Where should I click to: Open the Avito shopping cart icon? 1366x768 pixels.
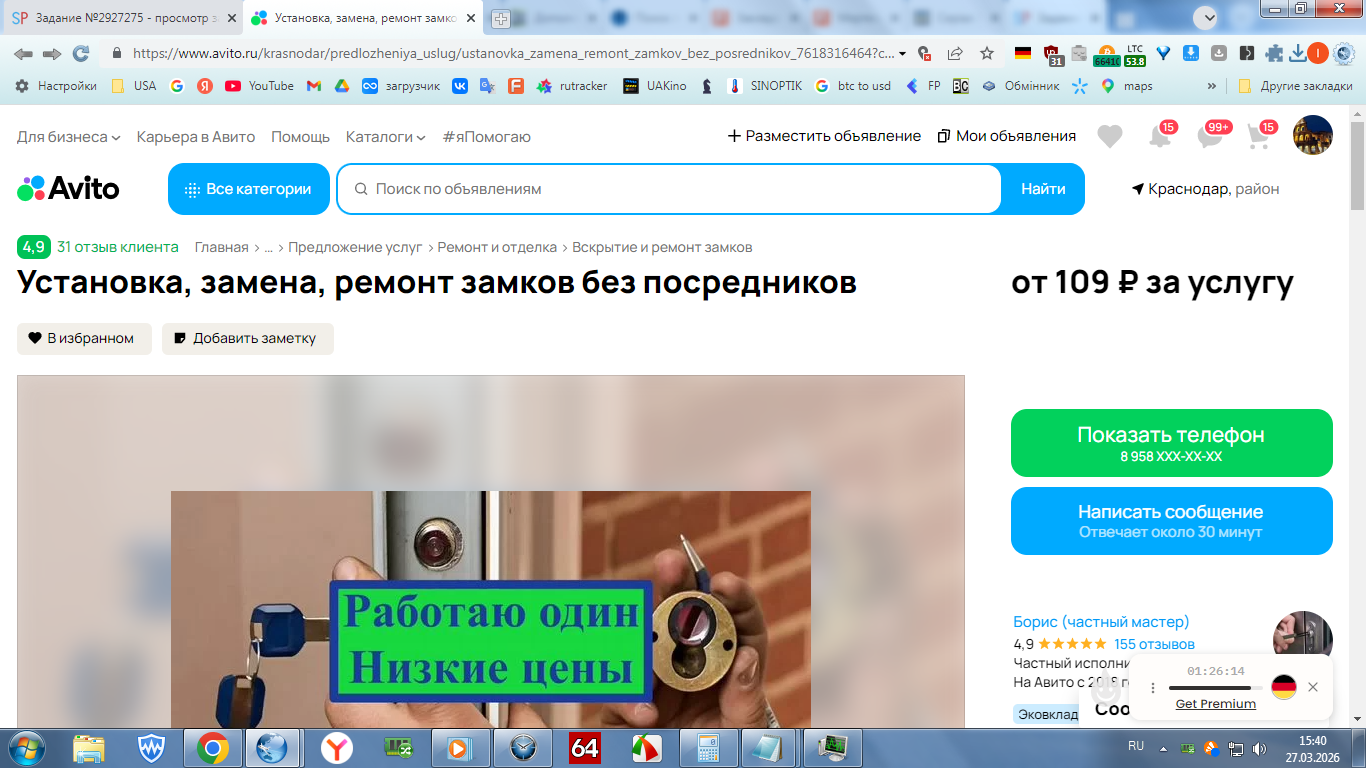[1259, 136]
